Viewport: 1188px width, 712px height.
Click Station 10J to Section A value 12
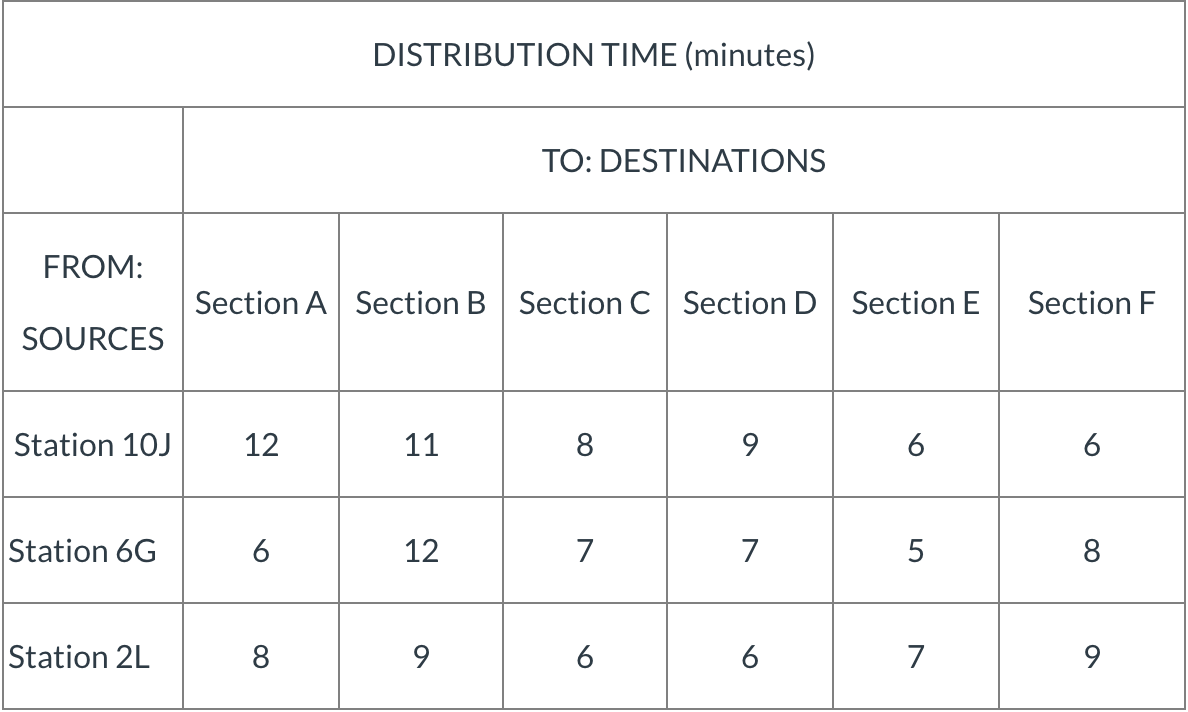click(261, 445)
